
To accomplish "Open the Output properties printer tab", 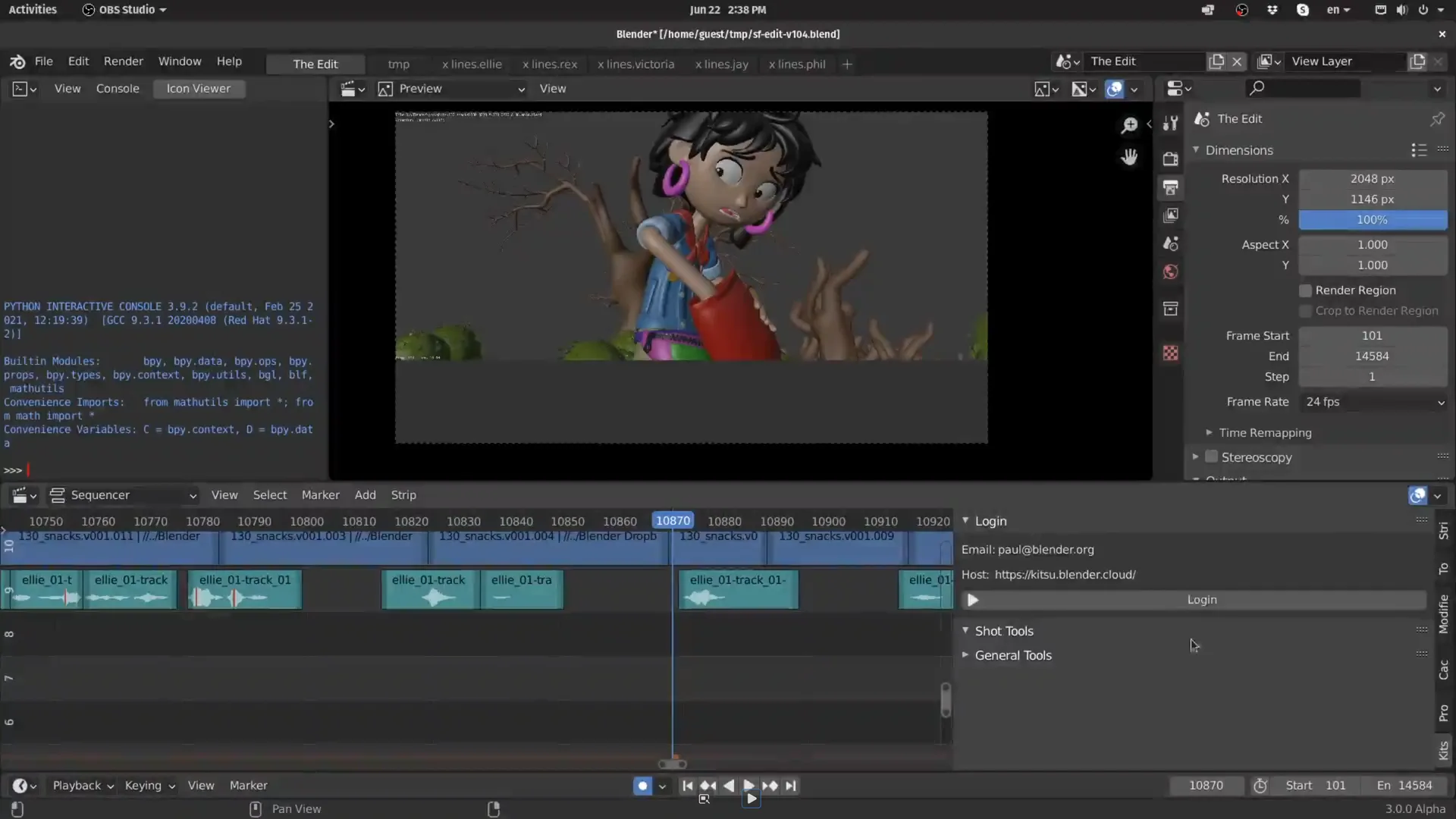I will [1171, 187].
